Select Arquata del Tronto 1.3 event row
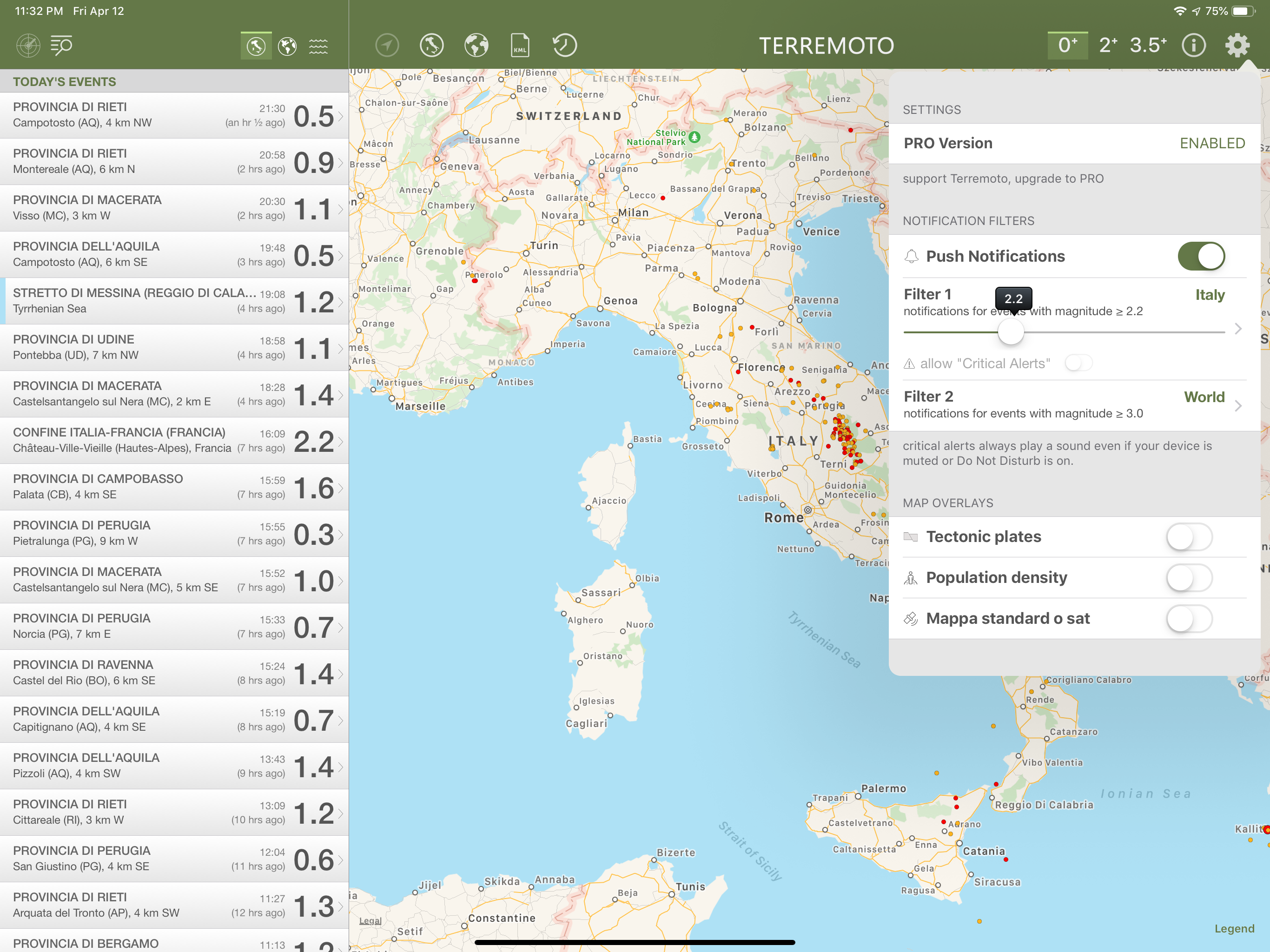 174,906
